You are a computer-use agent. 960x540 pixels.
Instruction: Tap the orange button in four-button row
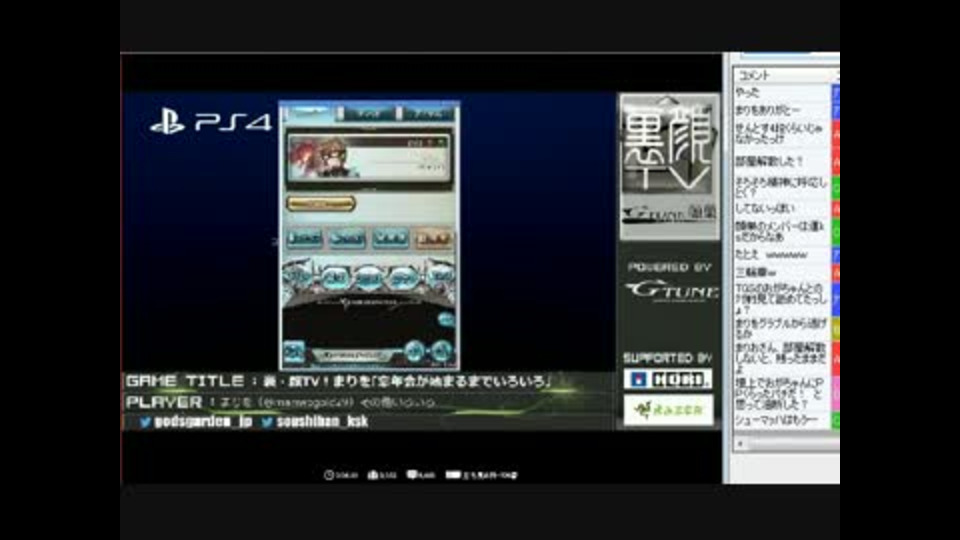tap(433, 238)
